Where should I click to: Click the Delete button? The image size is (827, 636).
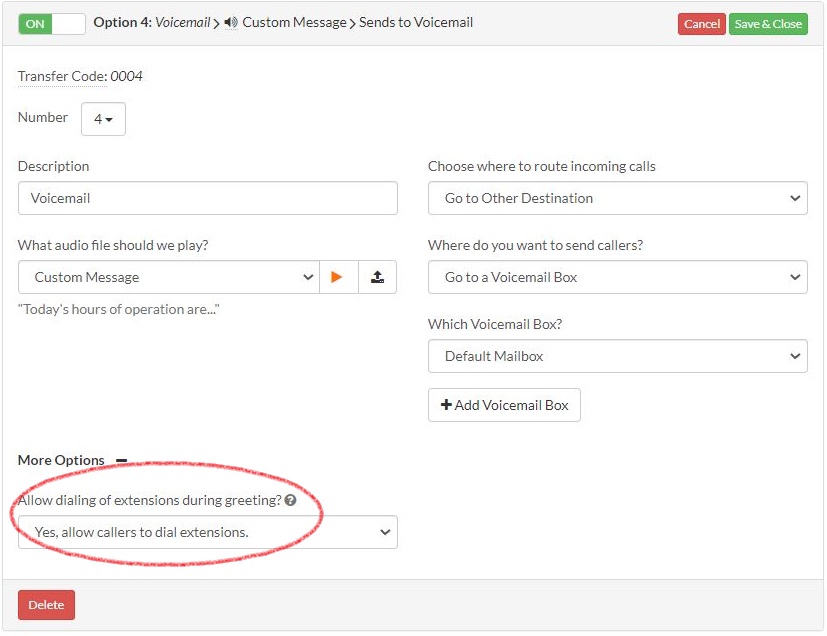[x=46, y=605]
